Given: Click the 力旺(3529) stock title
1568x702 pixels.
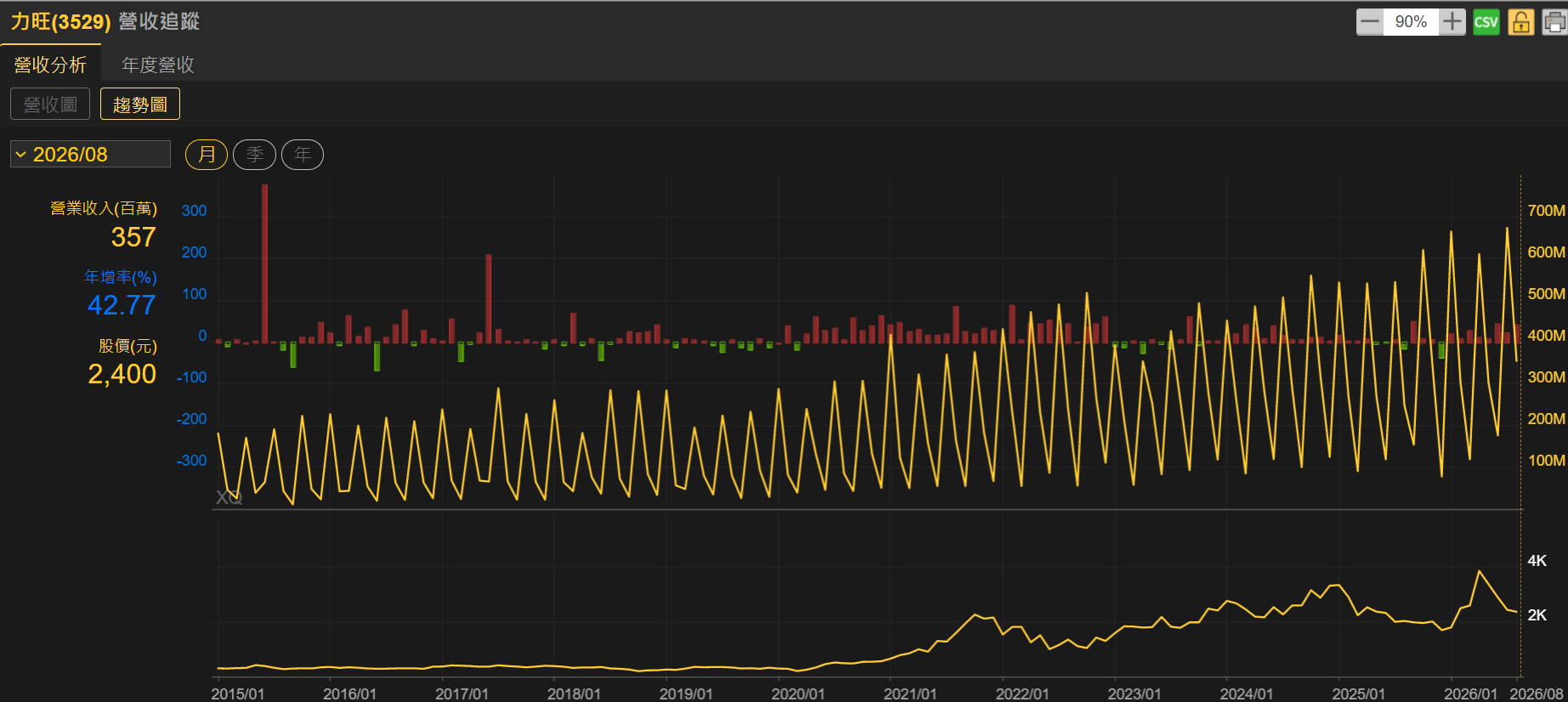Looking at the screenshot, I should (61, 22).
